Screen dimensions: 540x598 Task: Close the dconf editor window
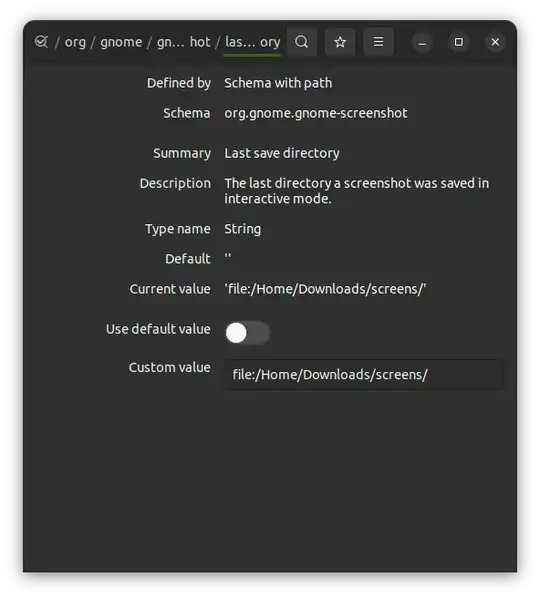495,42
